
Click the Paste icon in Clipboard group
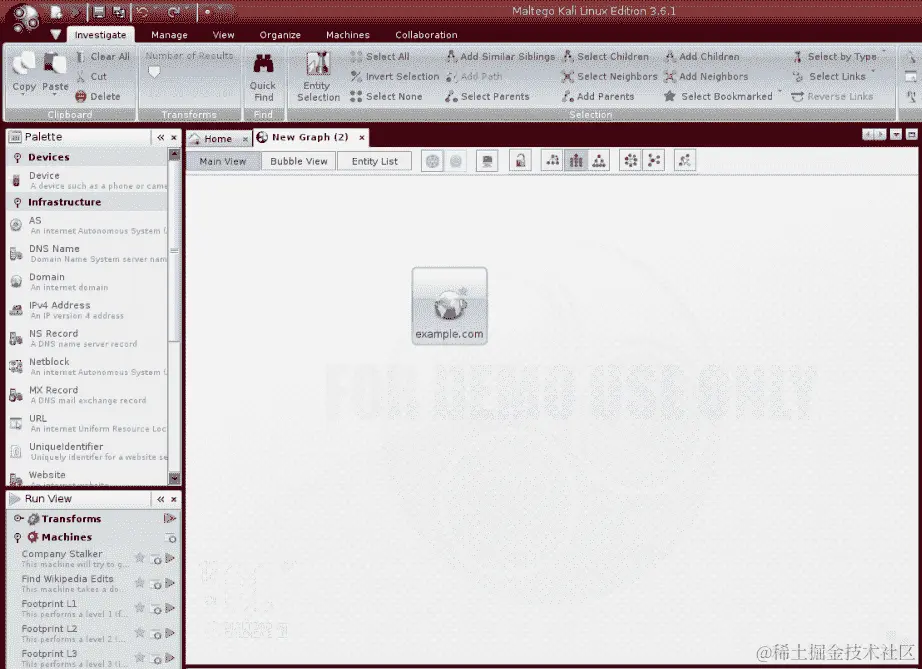55,63
